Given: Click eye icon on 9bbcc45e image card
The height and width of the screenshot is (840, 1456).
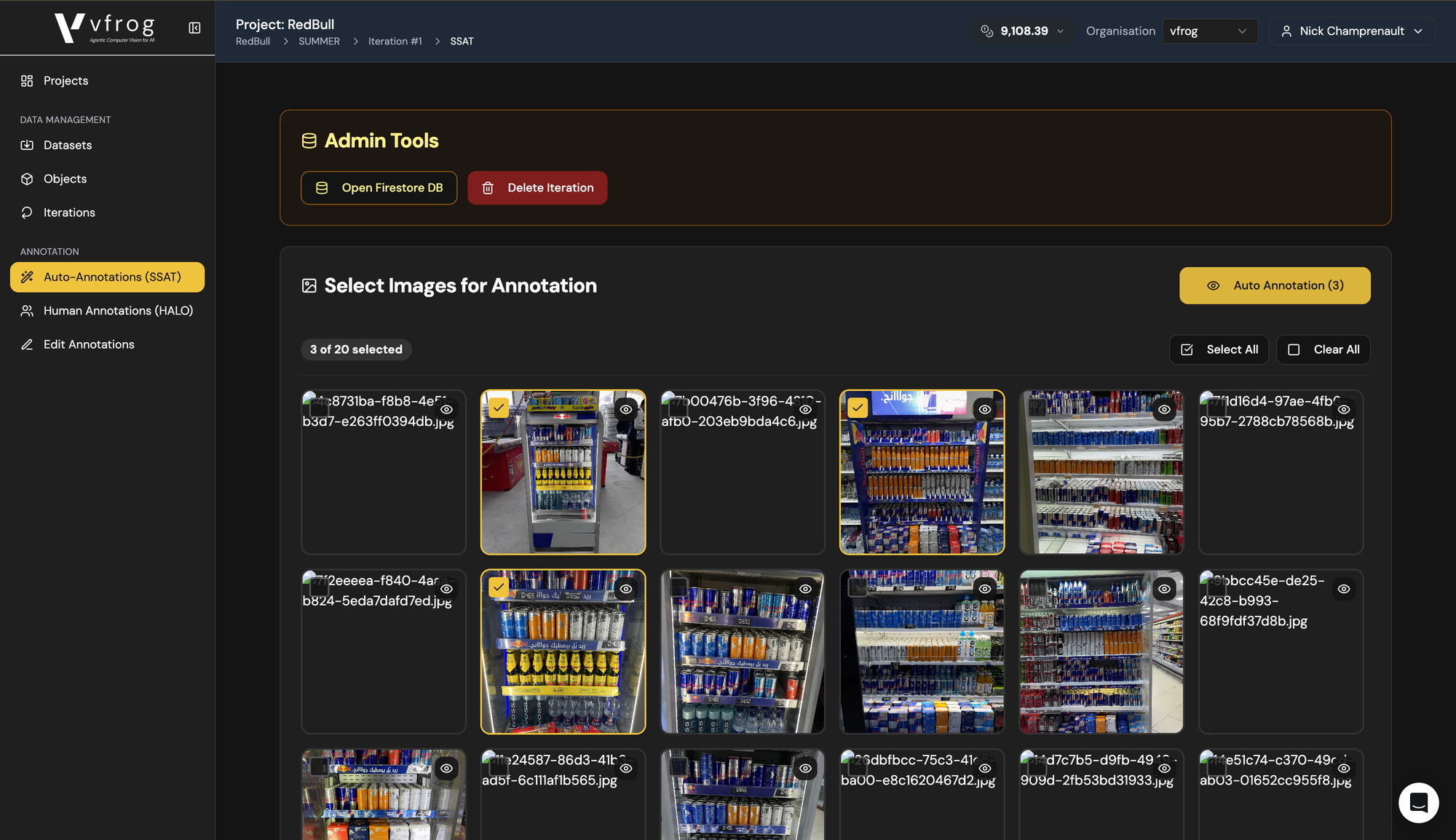Looking at the screenshot, I should (x=1343, y=589).
